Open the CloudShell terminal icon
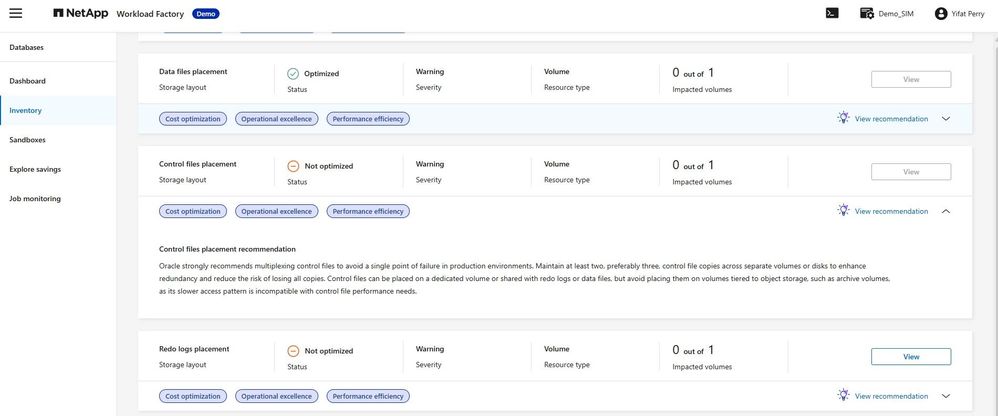 click(x=831, y=13)
